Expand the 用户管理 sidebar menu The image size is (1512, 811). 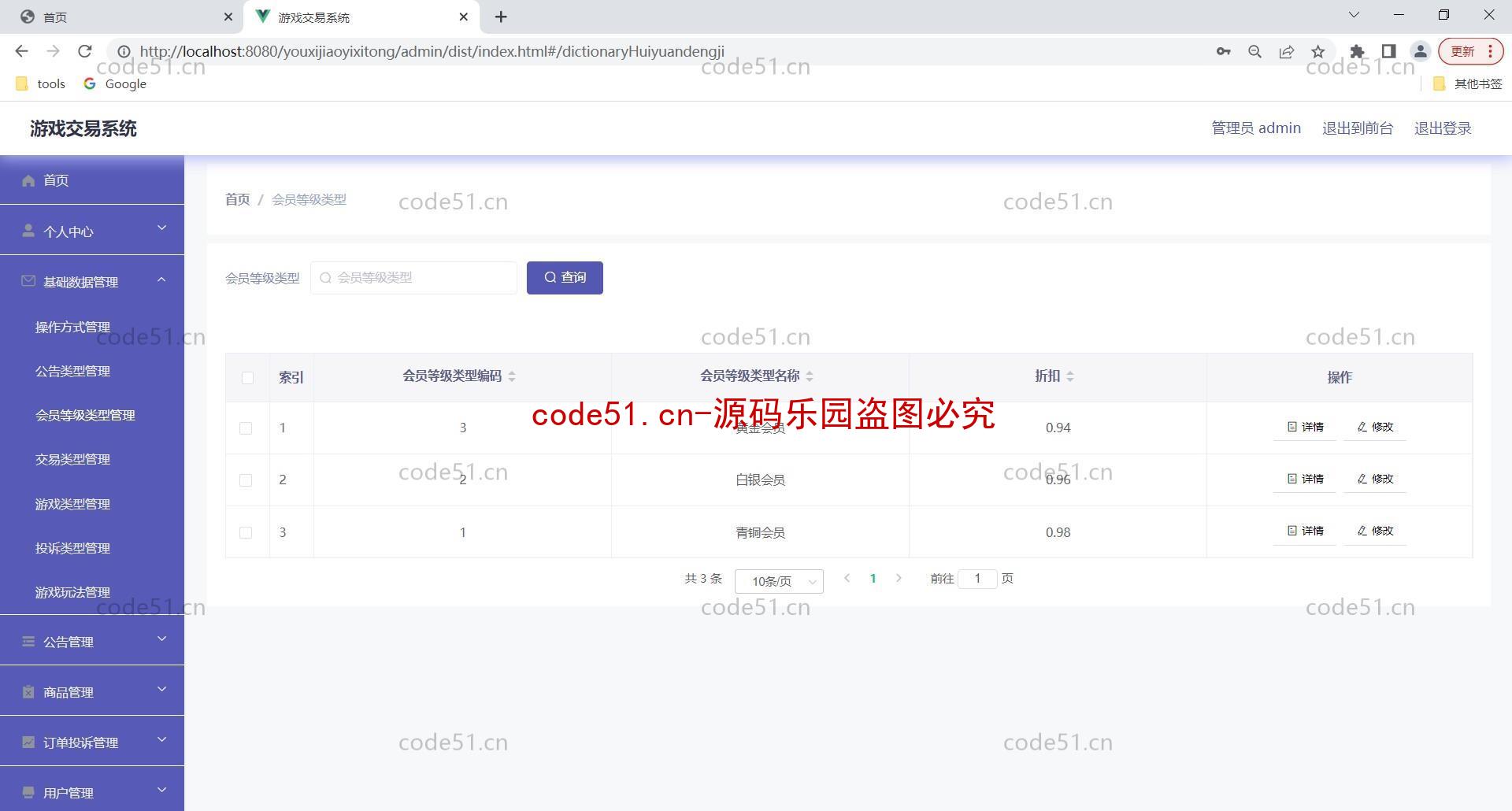coord(161,790)
